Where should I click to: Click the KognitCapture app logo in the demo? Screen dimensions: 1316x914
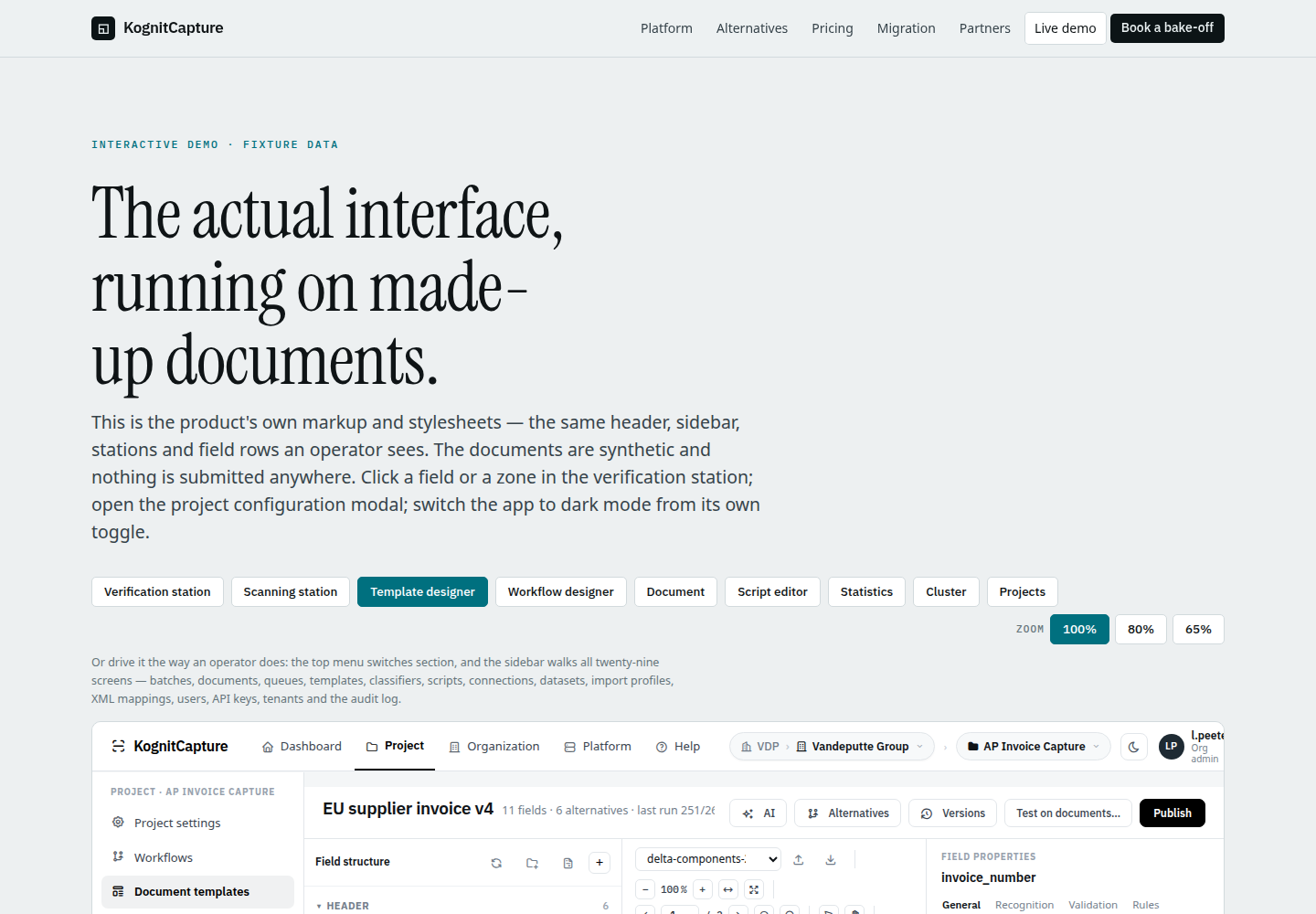point(170,747)
